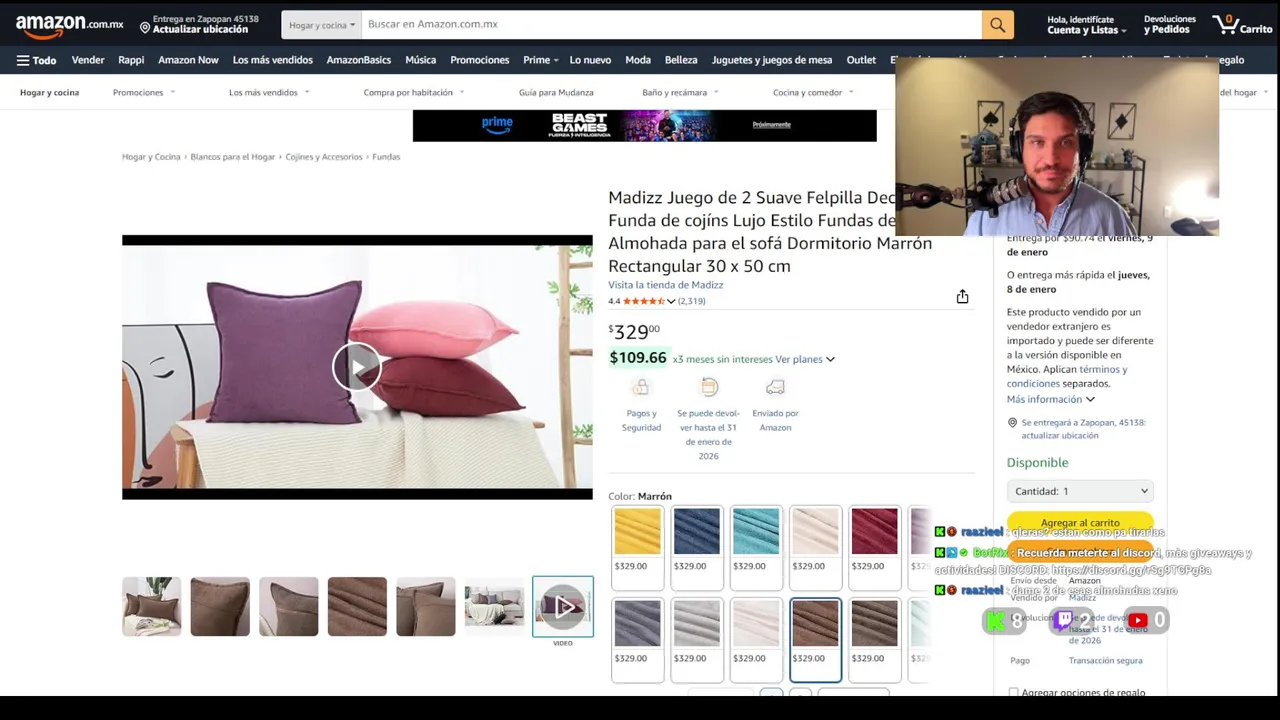
Task: Expand the rating breakdown chevron
Action: coord(671,301)
